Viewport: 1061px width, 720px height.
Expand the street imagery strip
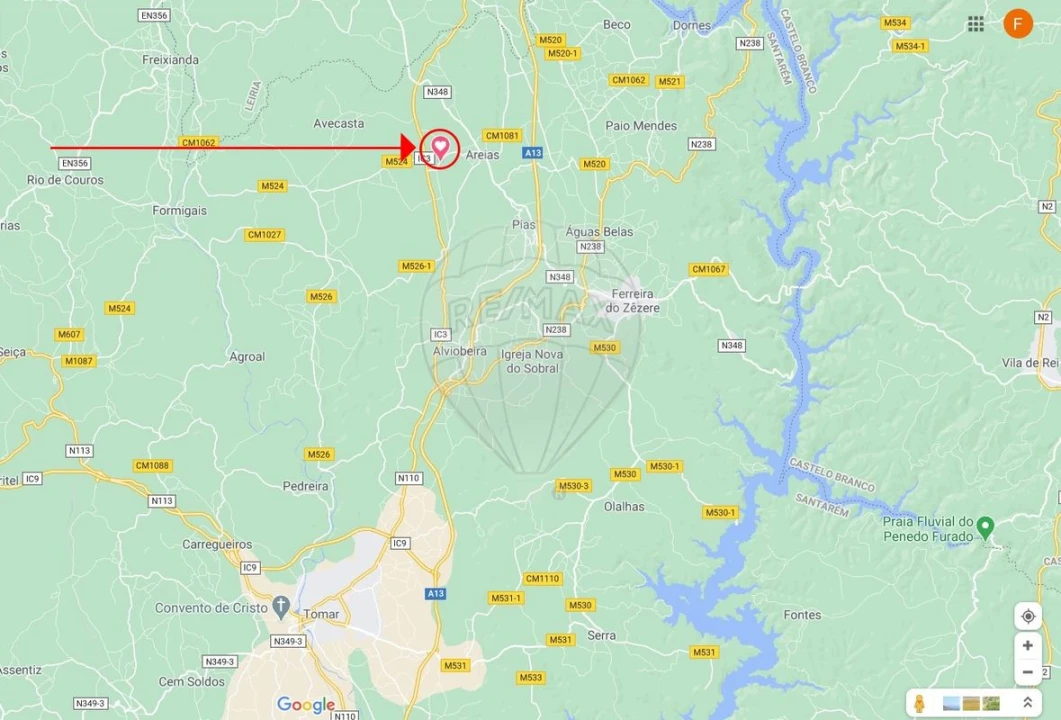point(1027,703)
